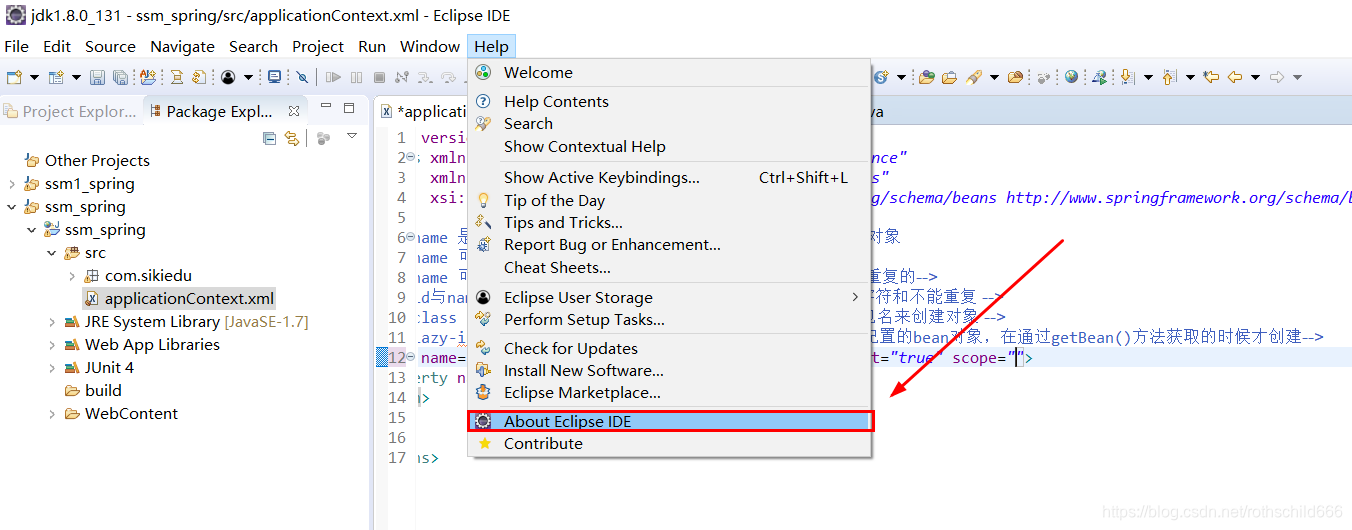Select applicationContext.xml in the package tree
The height and width of the screenshot is (530, 1352).
[189, 298]
